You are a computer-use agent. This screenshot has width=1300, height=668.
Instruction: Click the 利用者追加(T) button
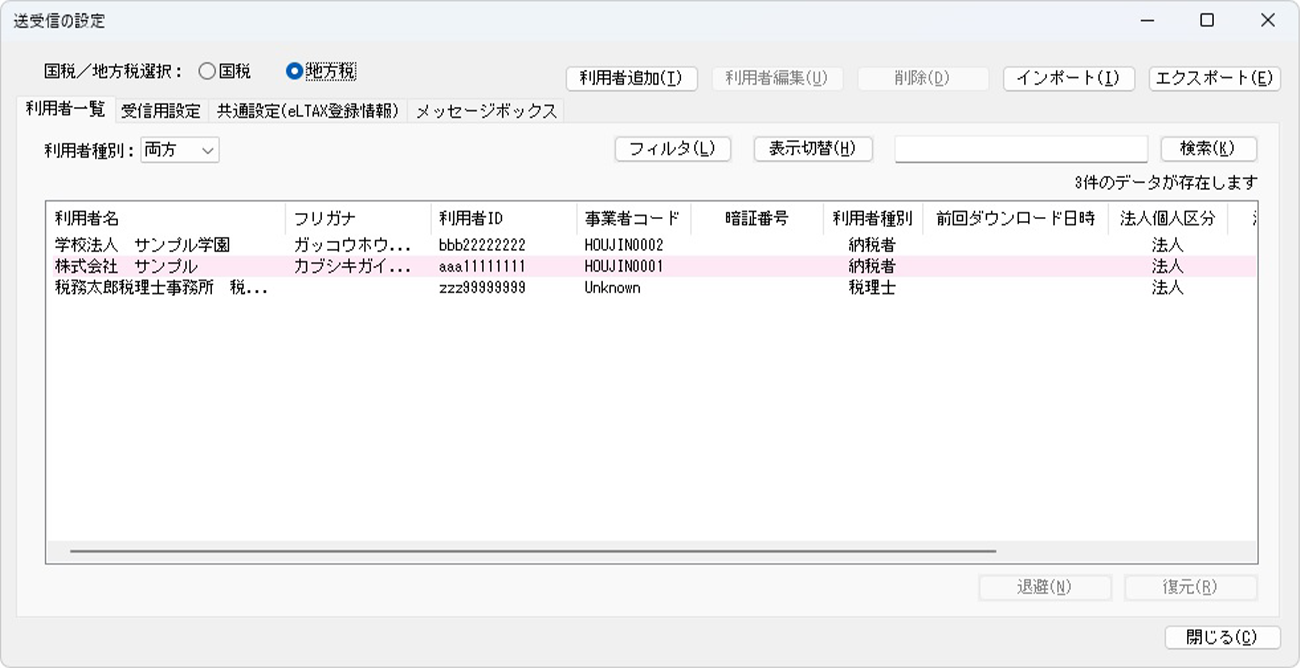[x=631, y=79]
